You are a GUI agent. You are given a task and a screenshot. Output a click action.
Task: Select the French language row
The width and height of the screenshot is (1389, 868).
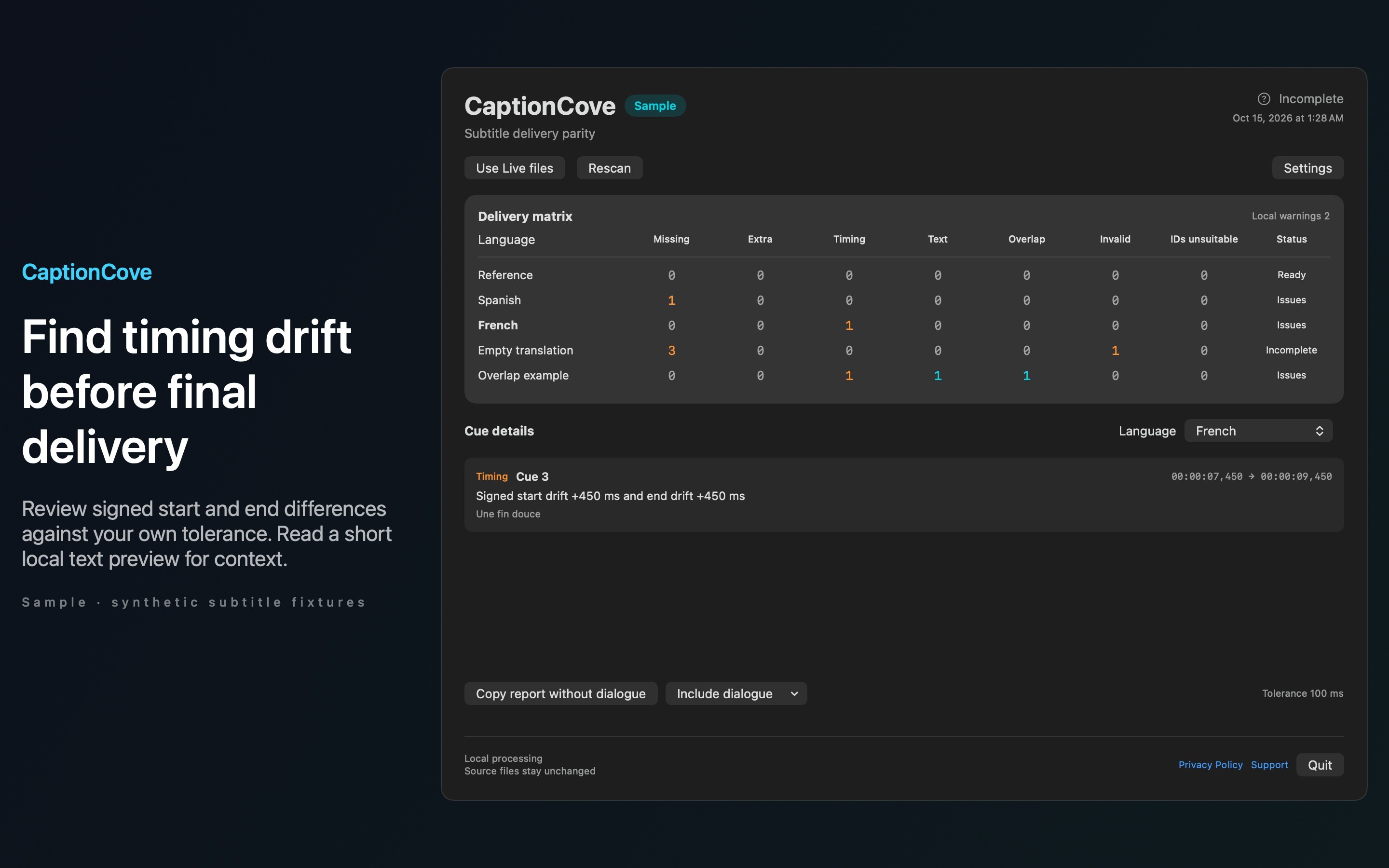[903, 325]
